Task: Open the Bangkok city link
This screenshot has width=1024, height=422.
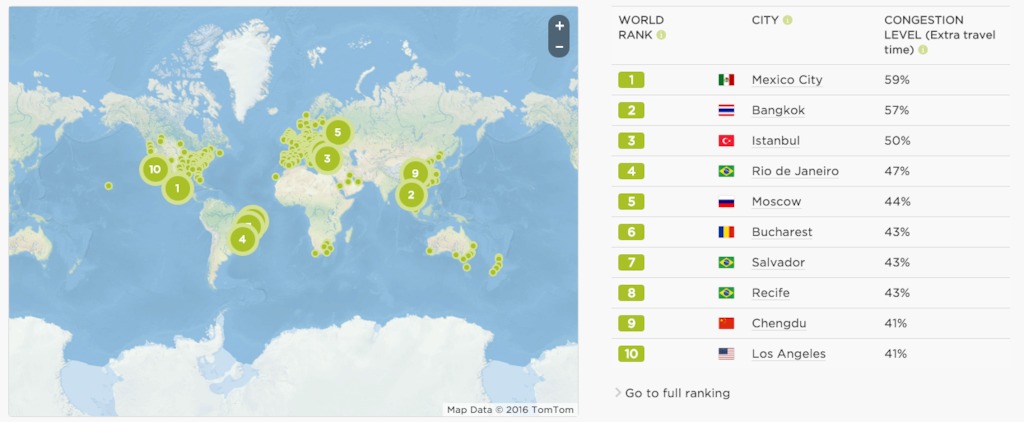Action: pos(778,110)
